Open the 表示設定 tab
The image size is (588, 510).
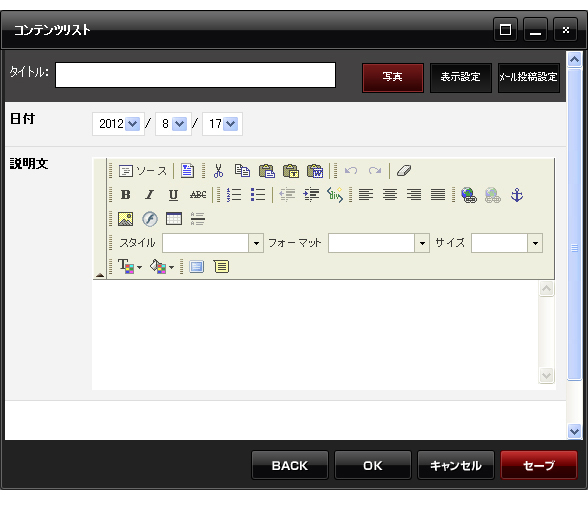(460, 78)
